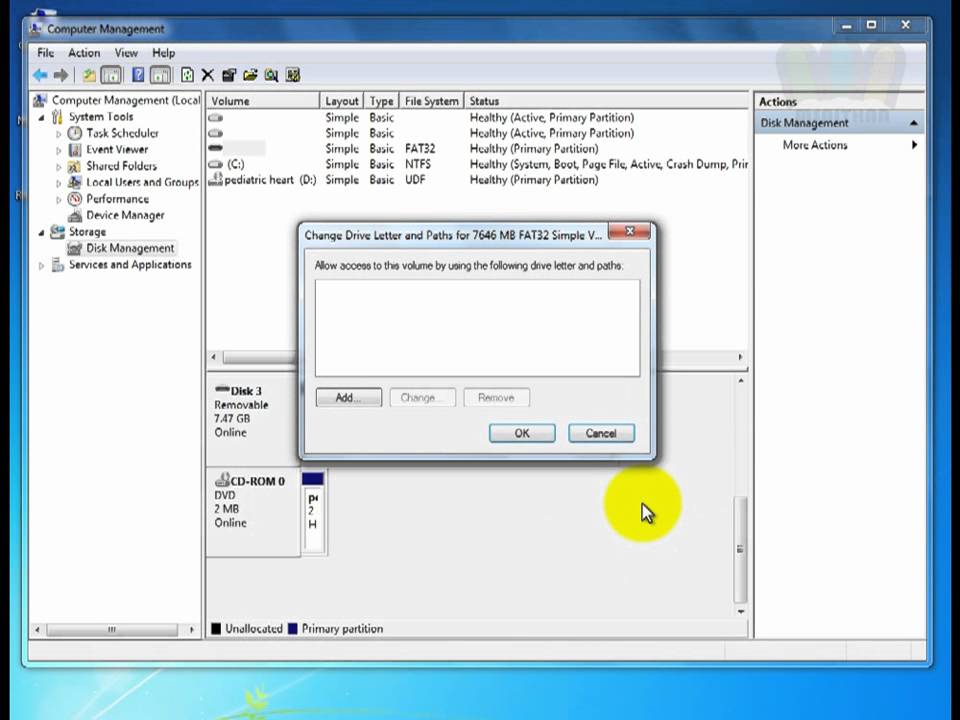
Task: Click the disk pane vertical scrollbar thumb
Action: pos(740,549)
